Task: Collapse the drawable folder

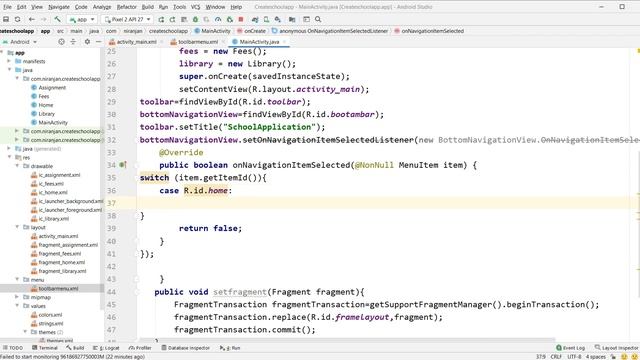Action: coord(17,166)
